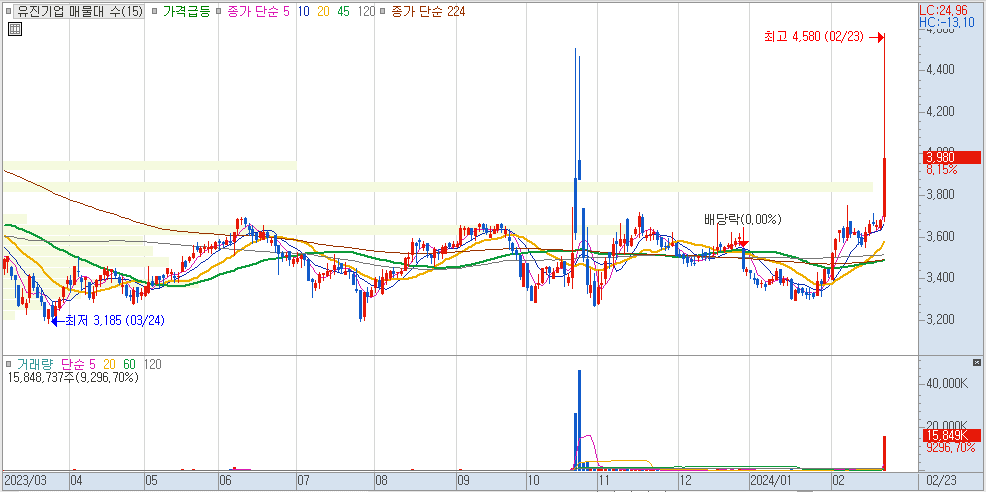Select the green 45 moving average label
The image size is (986, 492).
tap(343, 11)
